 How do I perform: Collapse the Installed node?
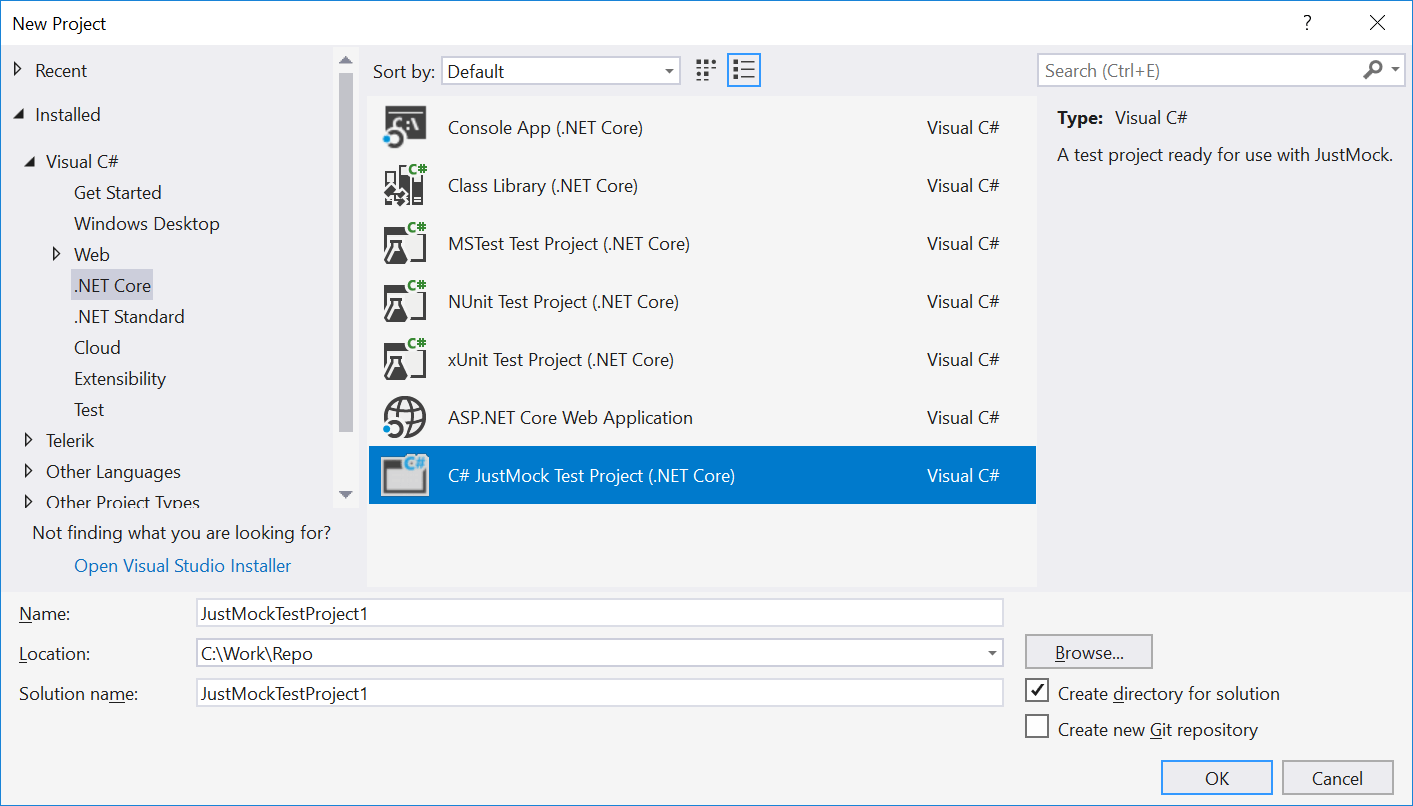tap(18, 115)
